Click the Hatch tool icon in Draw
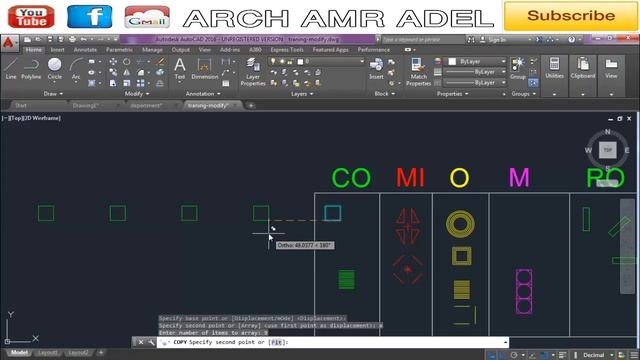 [91, 83]
